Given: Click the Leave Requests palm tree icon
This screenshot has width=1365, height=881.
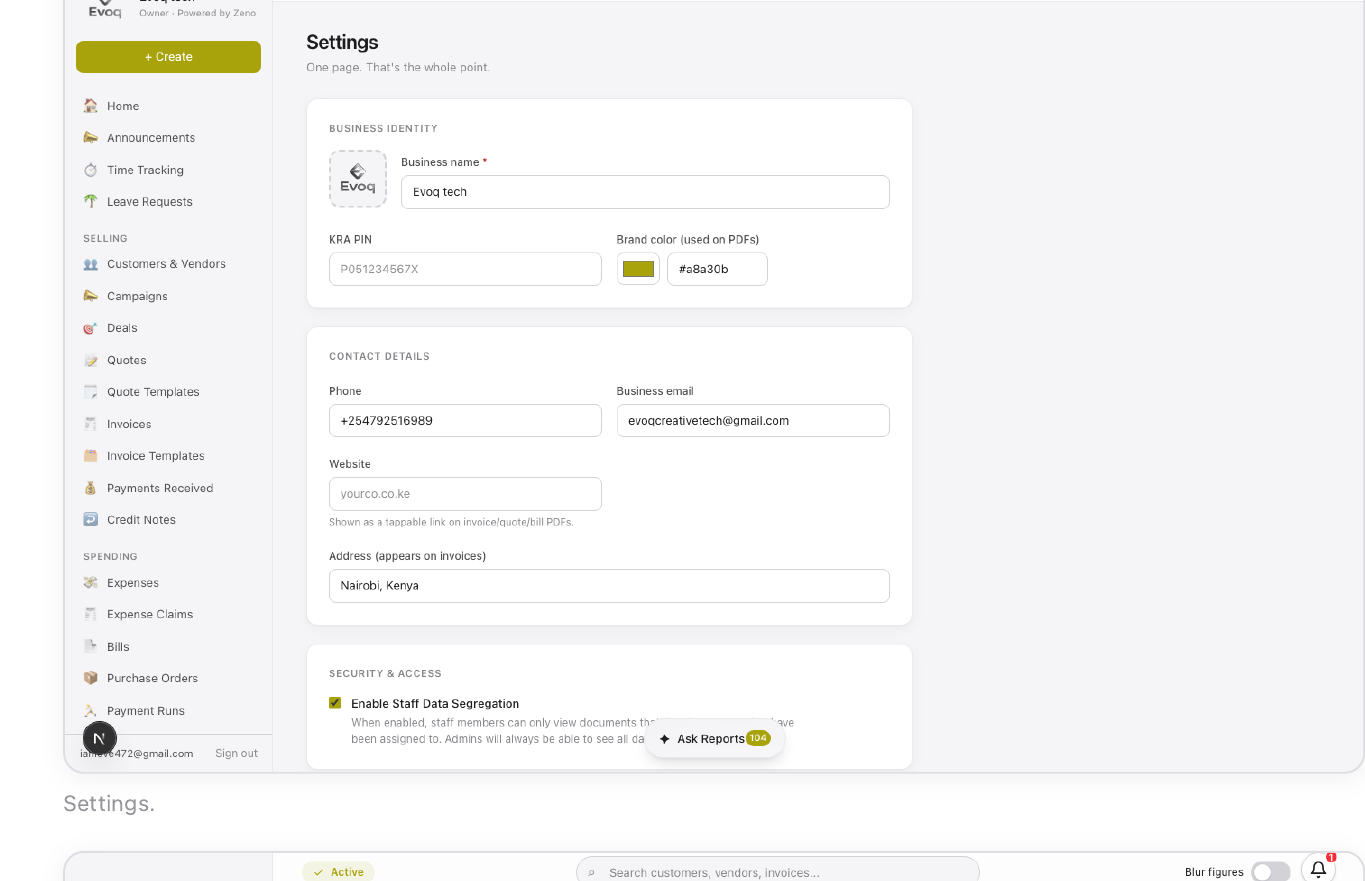Looking at the screenshot, I should pyautogui.click(x=91, y=202).
